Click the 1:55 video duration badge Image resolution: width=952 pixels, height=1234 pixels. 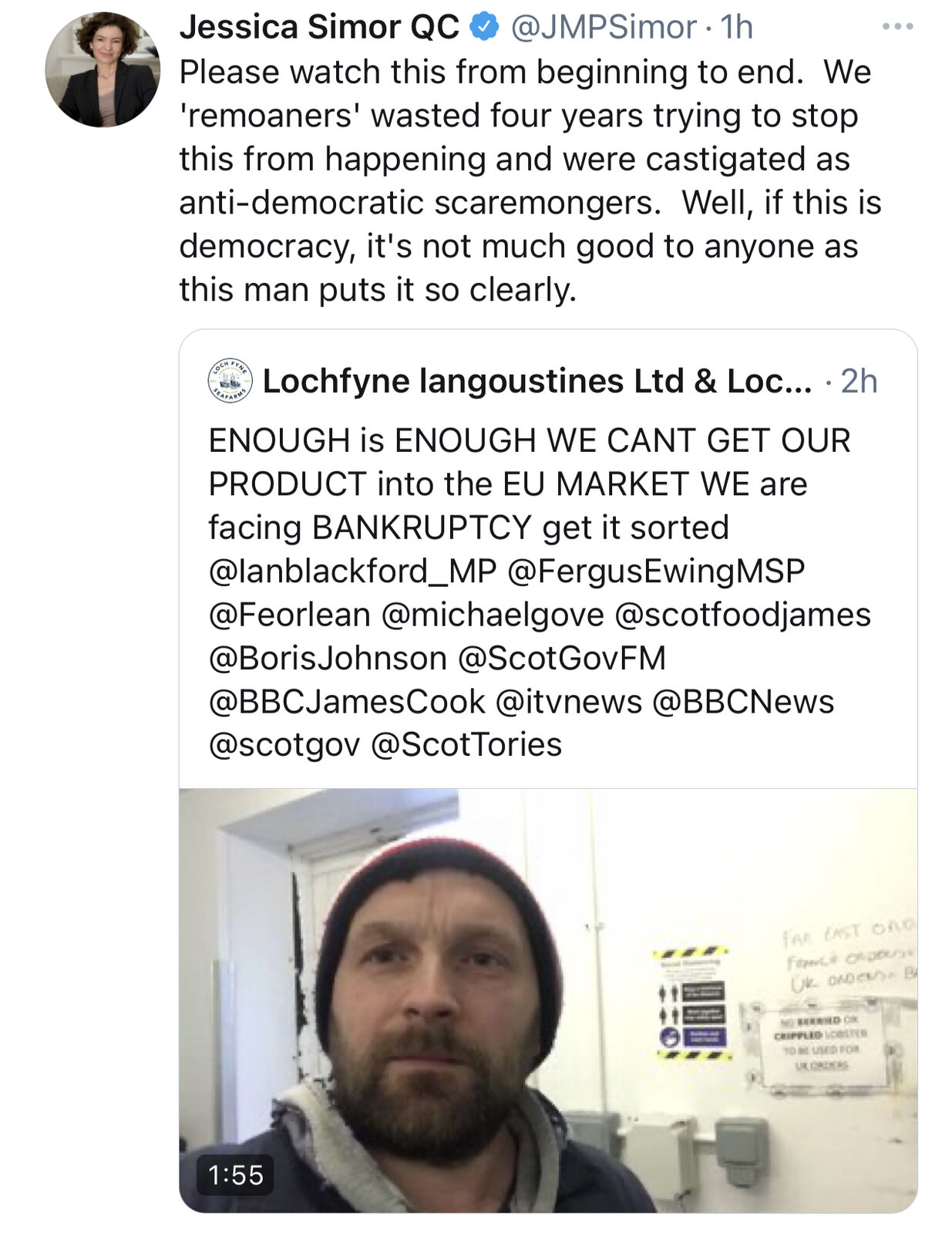point(235,1175)
